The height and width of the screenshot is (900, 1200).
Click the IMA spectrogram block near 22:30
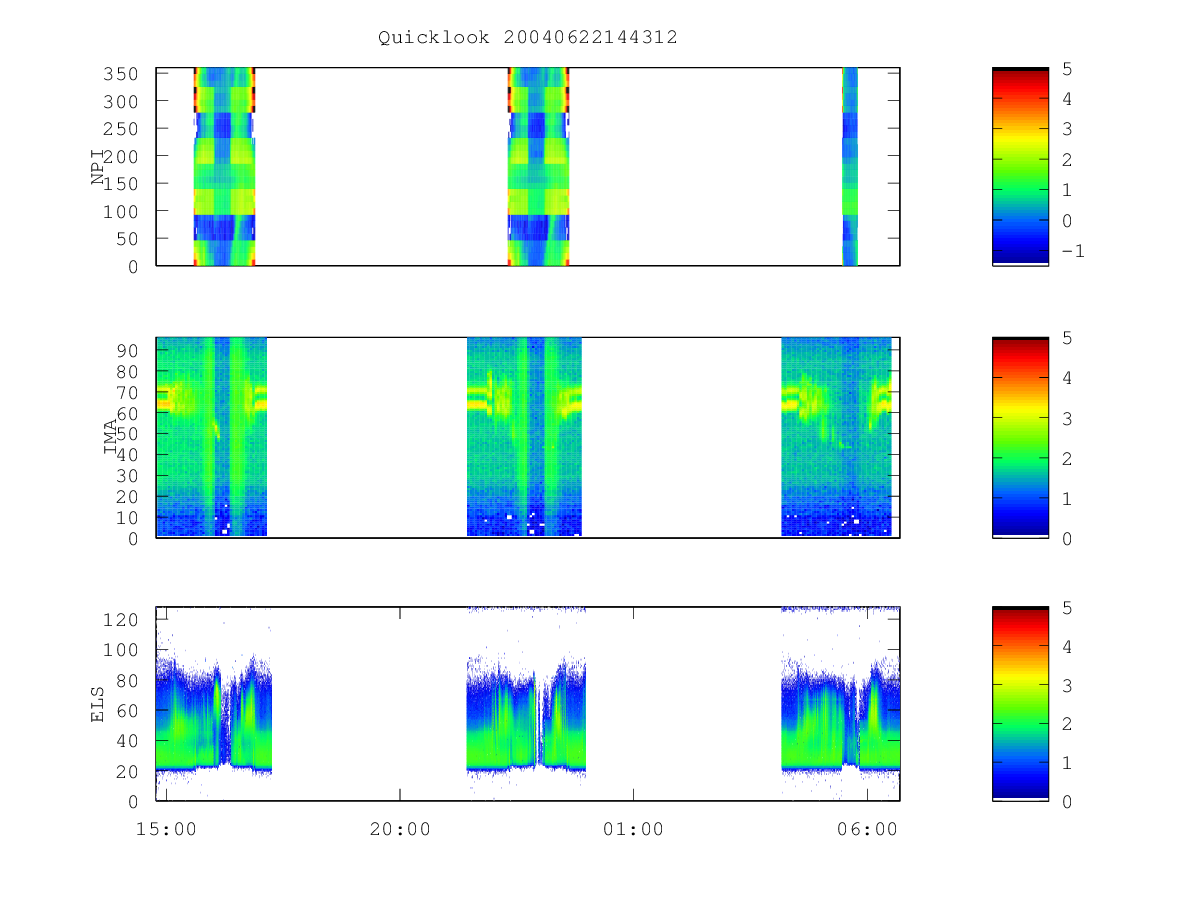[524, 437]
